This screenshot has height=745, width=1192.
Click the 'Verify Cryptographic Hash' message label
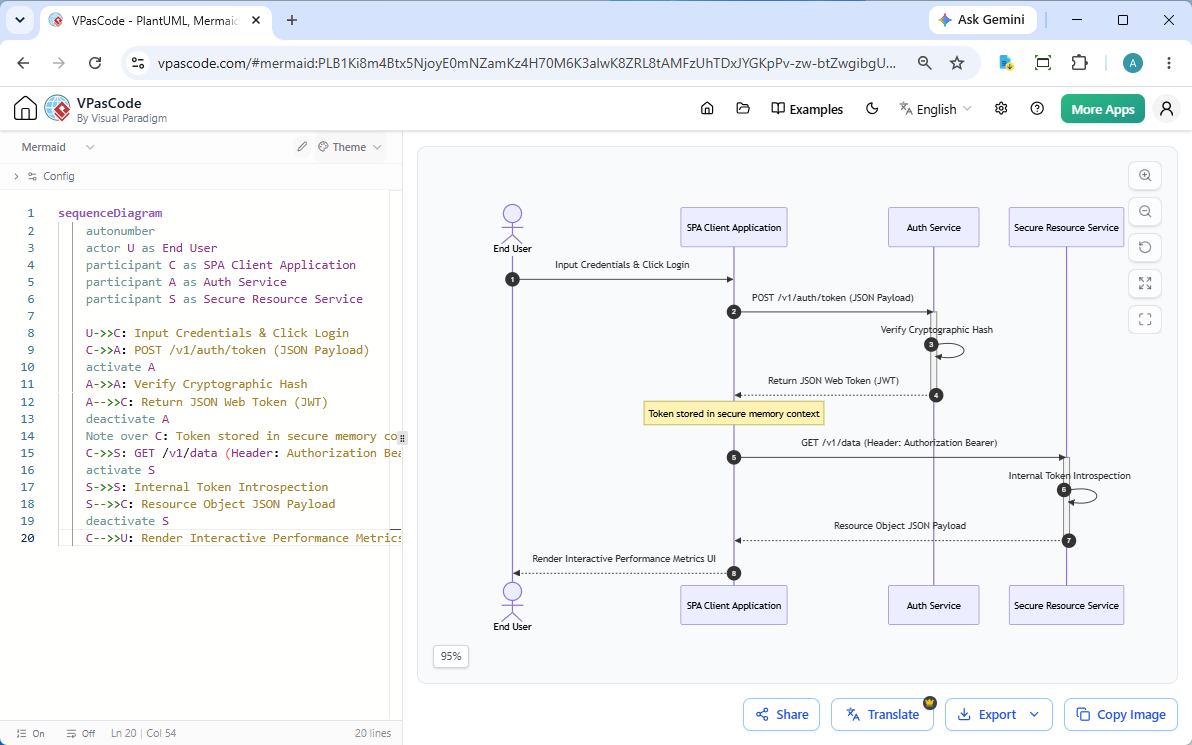pos(937,330)
